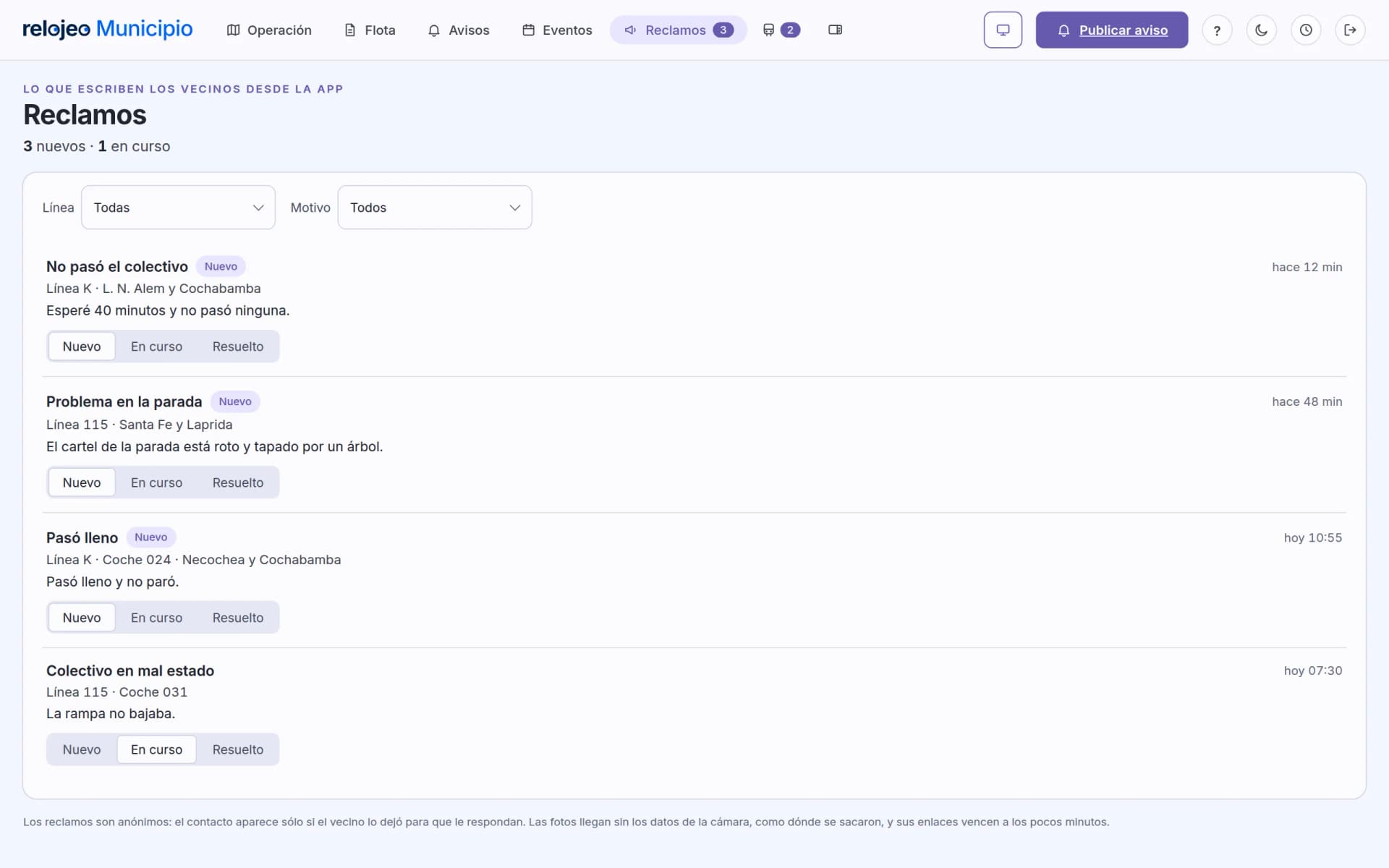
Task: Click 'Línea 115 · Santa Fe y Laprida'
Action: pos(139,425)
